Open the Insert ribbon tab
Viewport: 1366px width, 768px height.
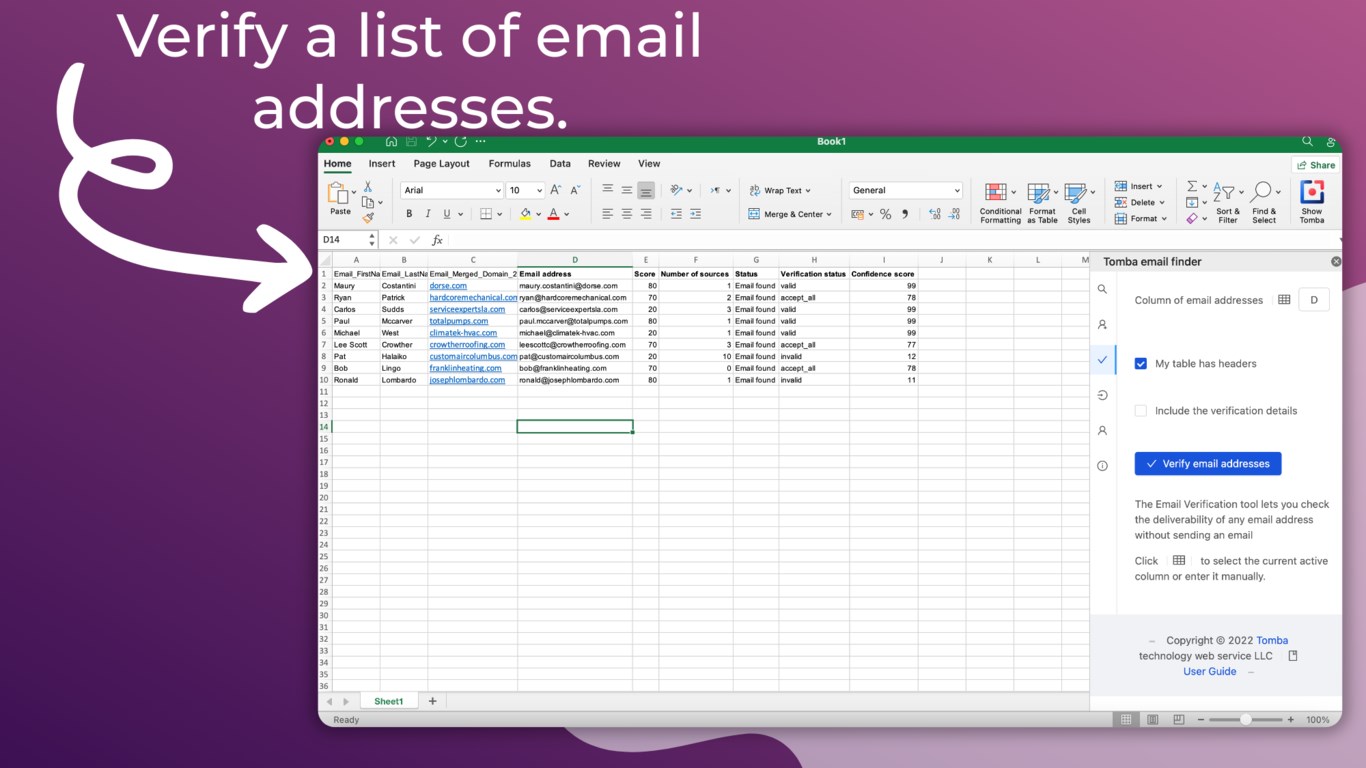tap(382, 164)
